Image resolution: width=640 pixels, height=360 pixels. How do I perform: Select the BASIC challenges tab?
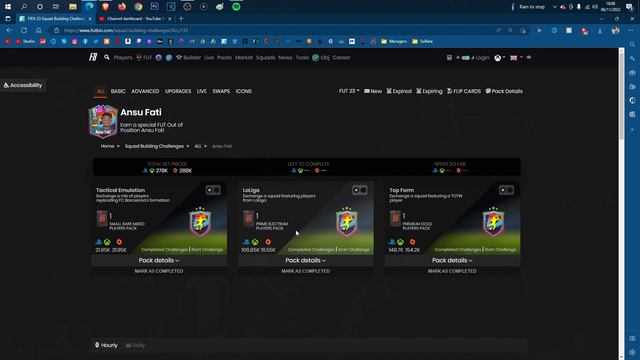tap(118, 91)
